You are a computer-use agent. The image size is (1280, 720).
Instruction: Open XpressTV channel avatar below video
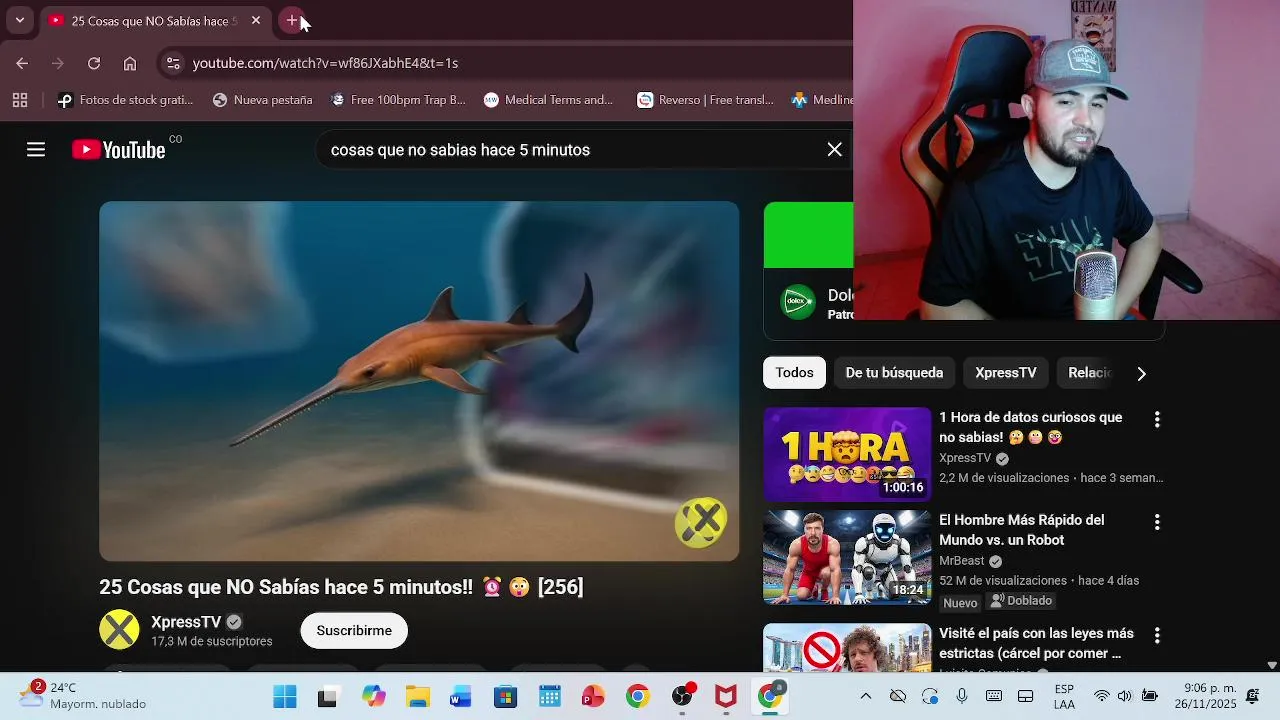click(119, 630)
